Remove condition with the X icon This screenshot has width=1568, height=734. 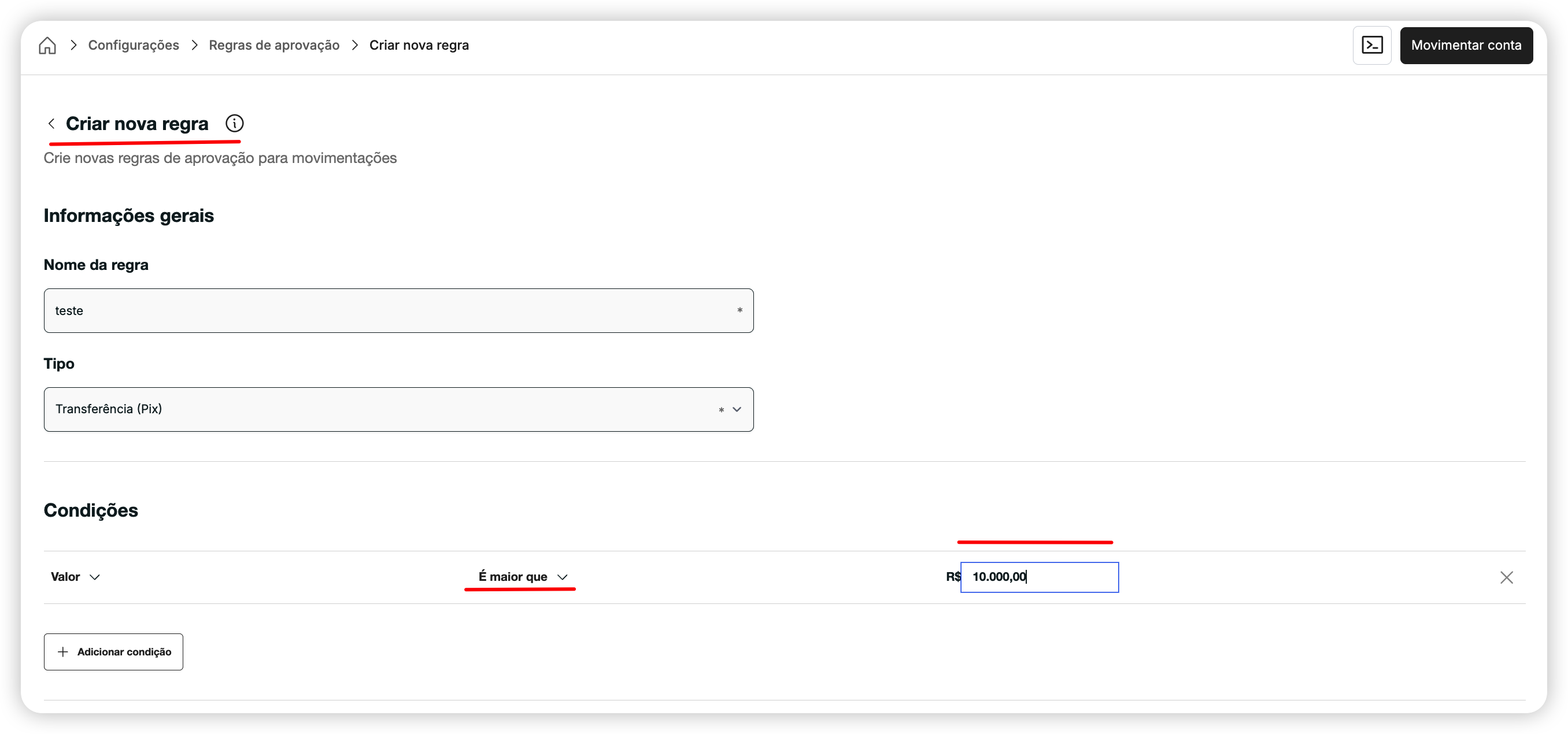coord(1506,577)
